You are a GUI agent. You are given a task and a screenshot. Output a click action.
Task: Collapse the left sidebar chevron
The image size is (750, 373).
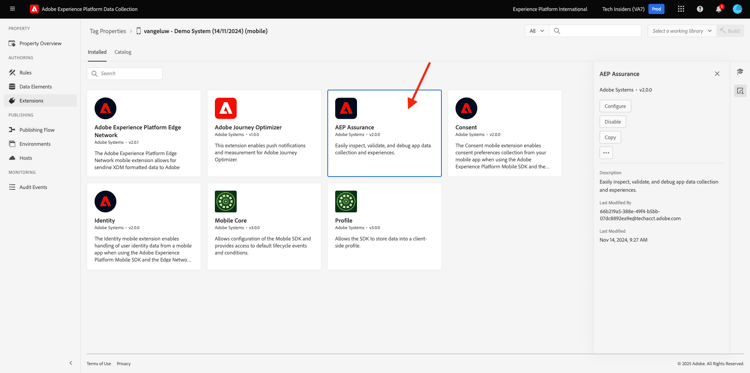(x=71, y=363)
